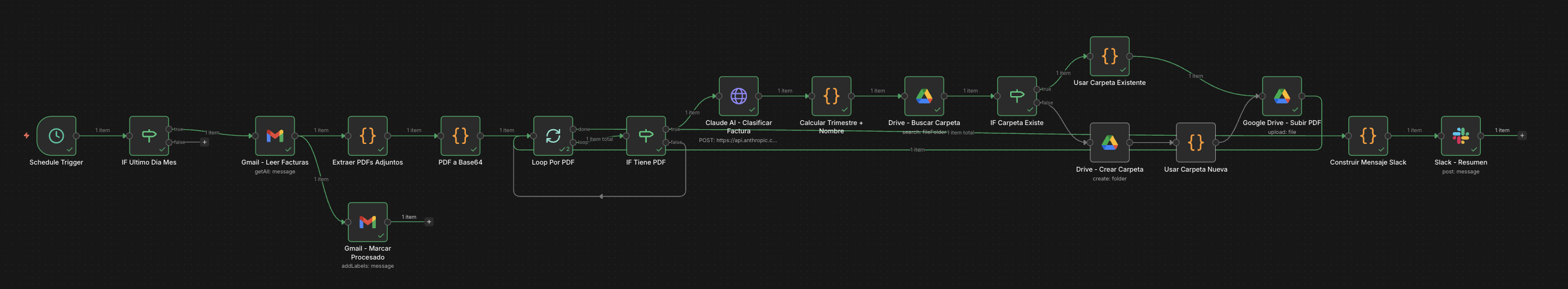
Task: Select the Slack - Resumen node
Action: [x=1460, y=135]
